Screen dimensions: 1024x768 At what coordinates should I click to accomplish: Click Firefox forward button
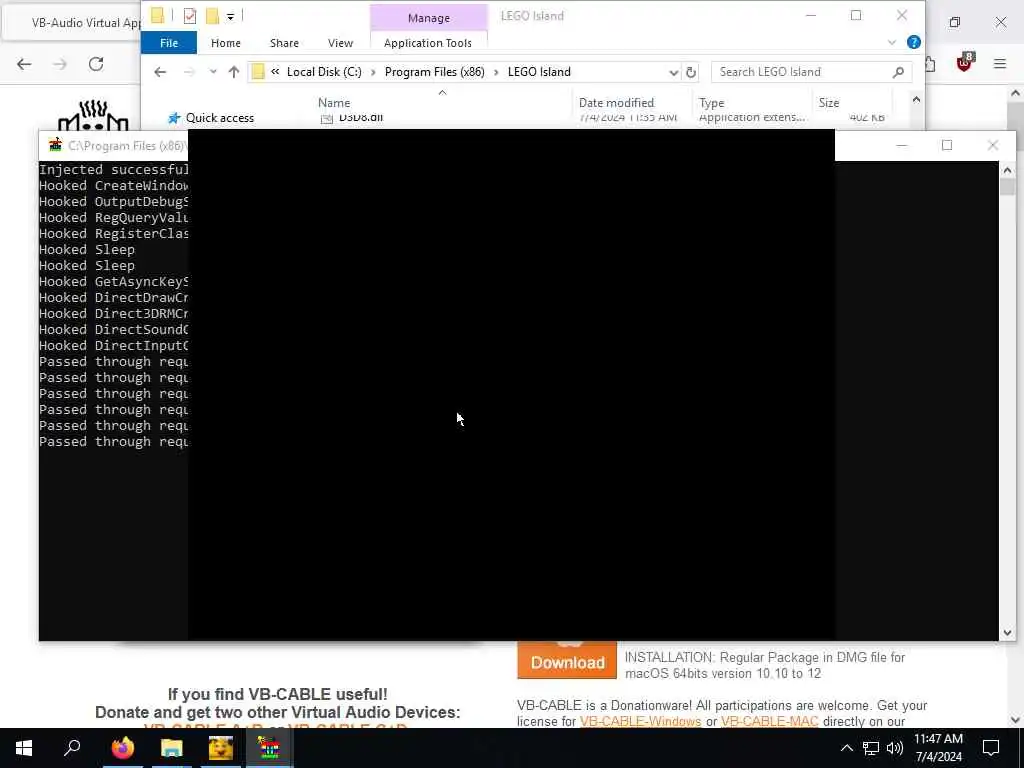(59, 64)
